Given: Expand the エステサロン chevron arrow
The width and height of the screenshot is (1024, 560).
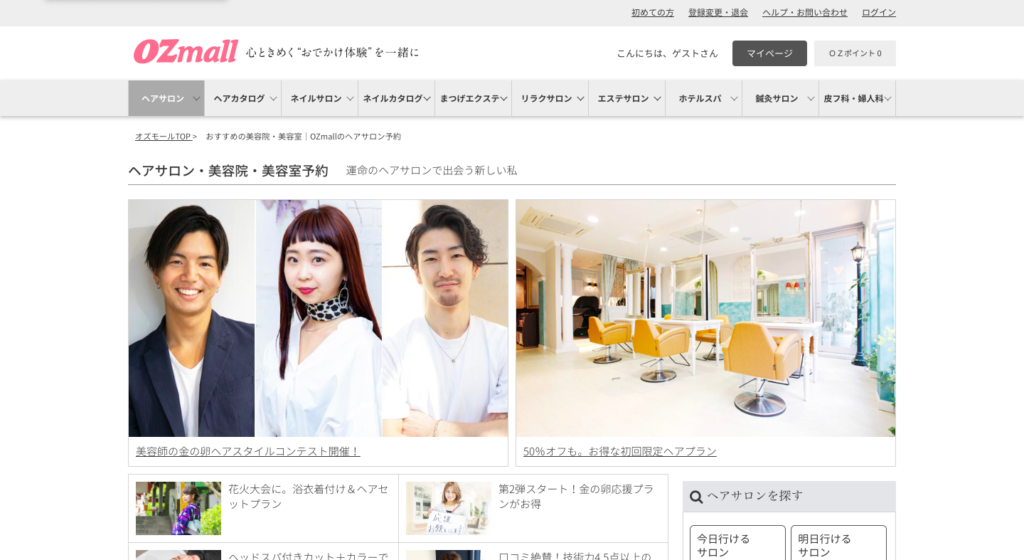Looking at the screenshot, I should (x=657, y=99).
